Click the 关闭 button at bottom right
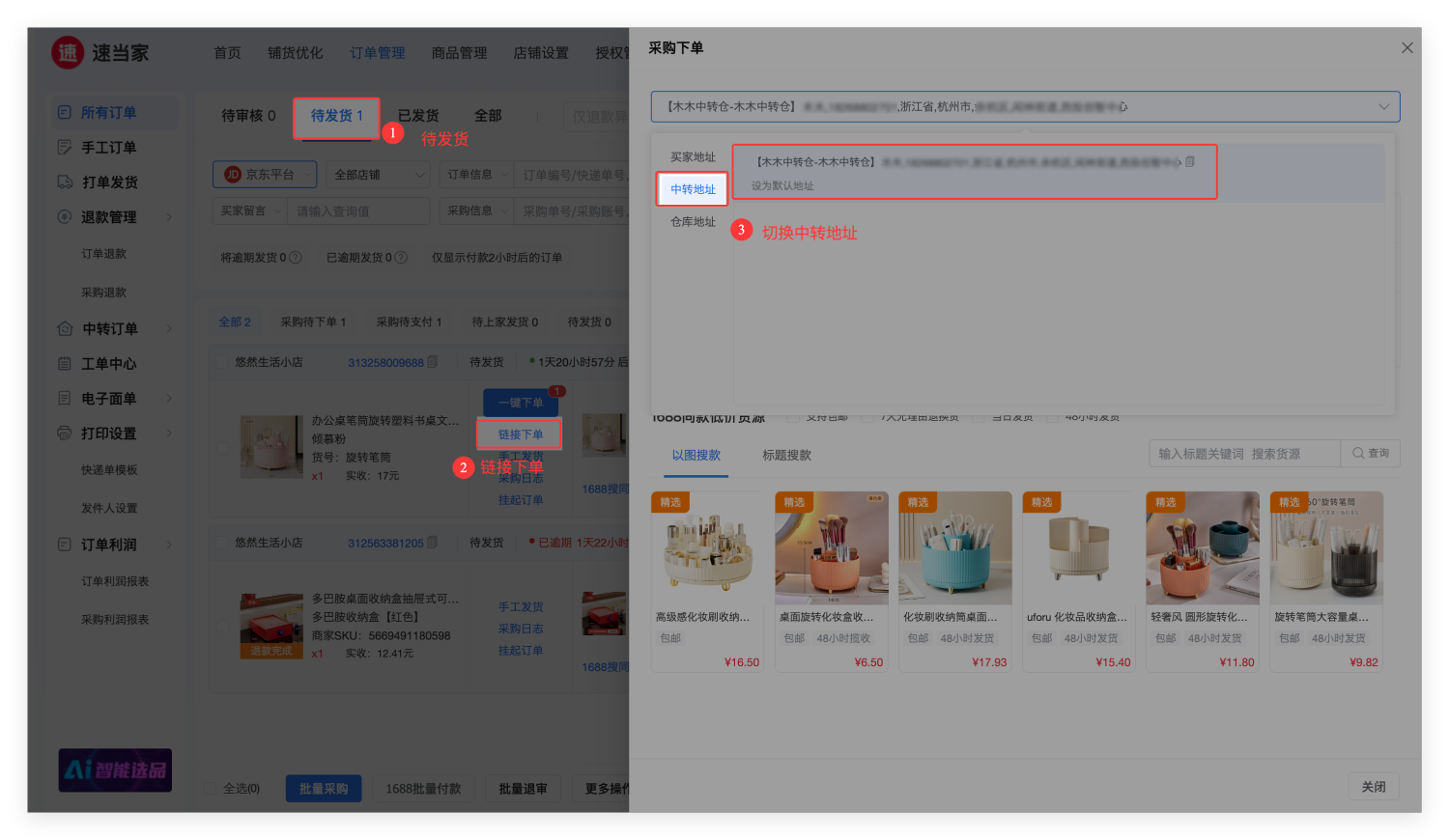 [x=1373, y=787]
